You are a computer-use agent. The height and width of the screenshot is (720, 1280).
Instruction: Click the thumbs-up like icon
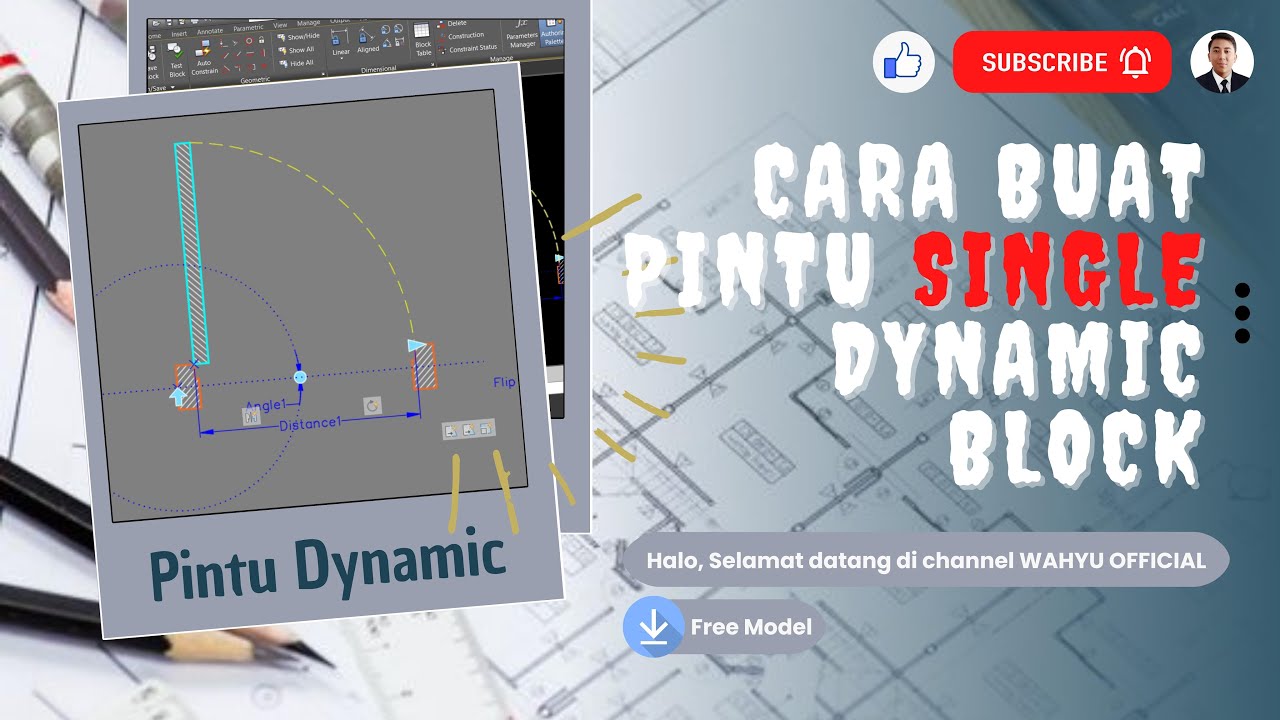coord(904,62)
